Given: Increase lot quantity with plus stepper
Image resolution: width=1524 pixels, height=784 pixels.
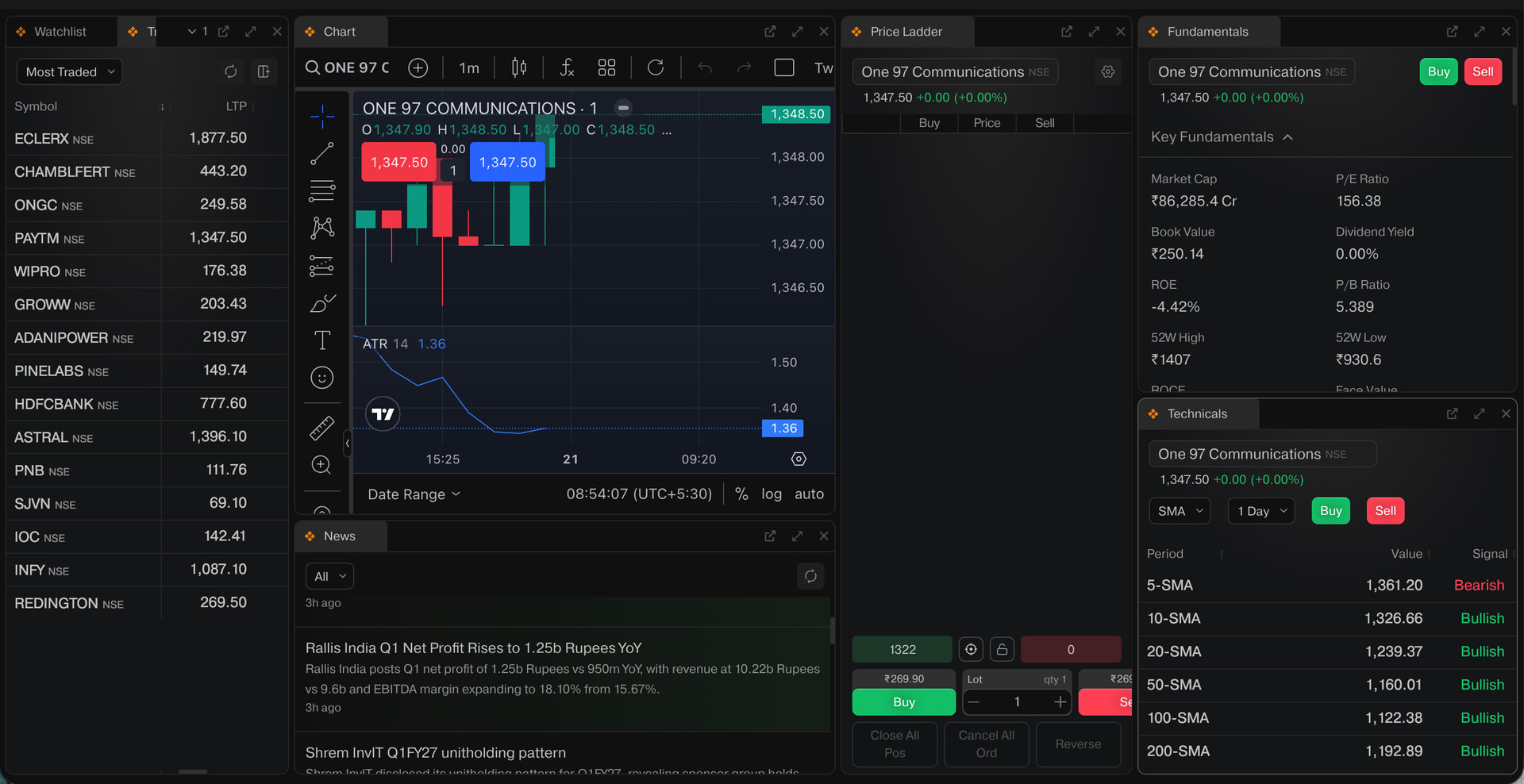Looking at the screenshot, I should pyautogui.click(x=1060, y=701).
